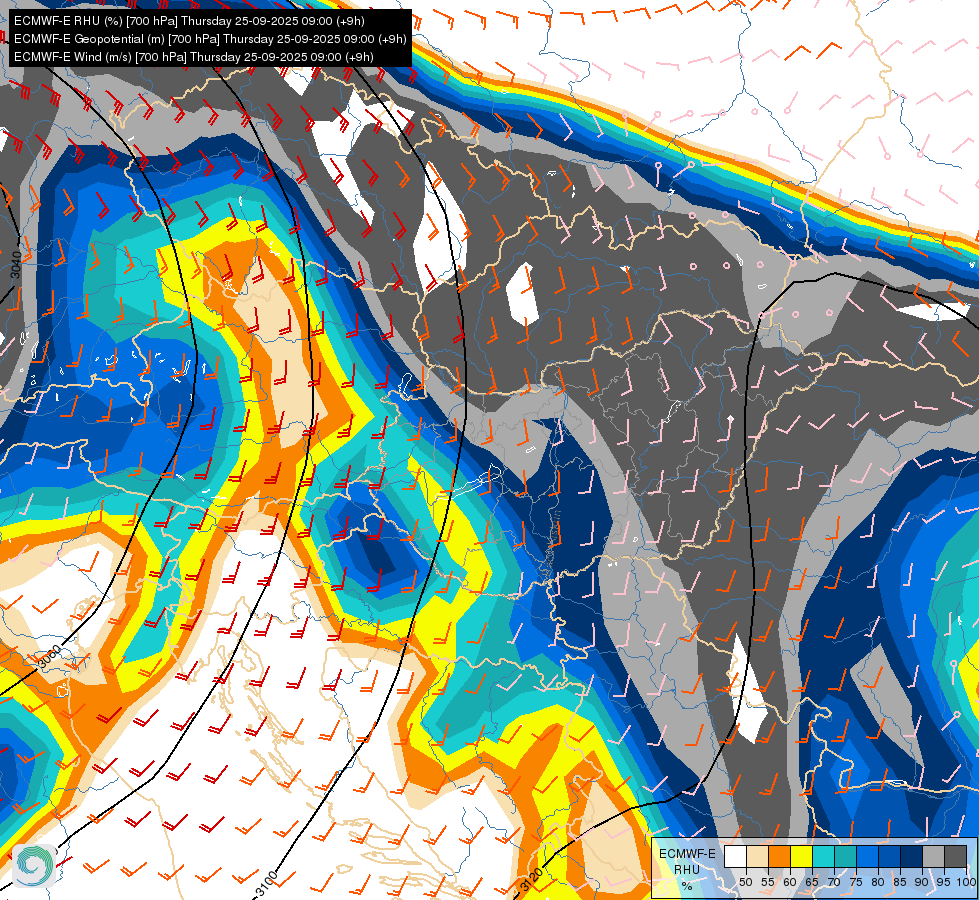The image size is (979, 900).
Task: Click the dark blue 80-85 legend swatch
Action: 889,856
